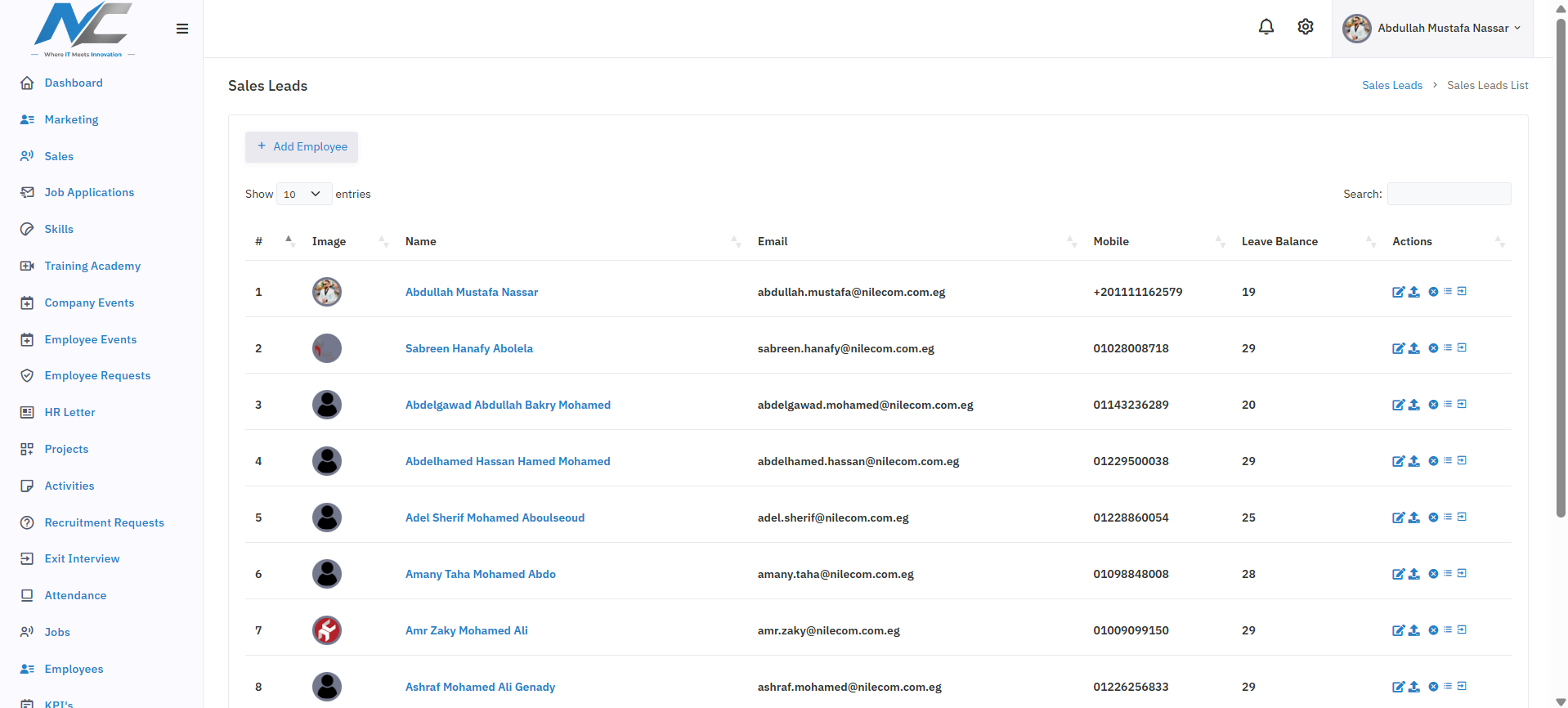
Task: Click the Employee Requests shield icon in sidebar
Action: point(27,375)
